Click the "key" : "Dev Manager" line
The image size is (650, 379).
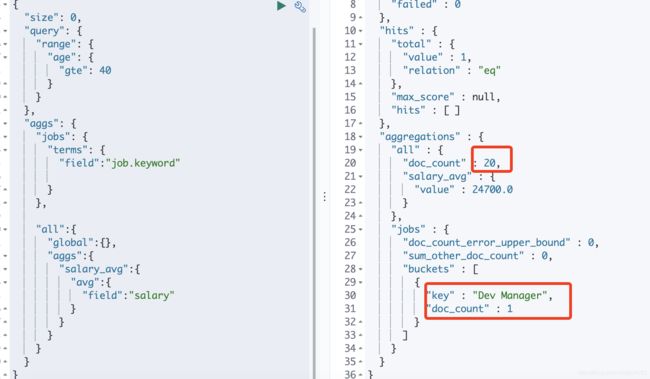490,295
